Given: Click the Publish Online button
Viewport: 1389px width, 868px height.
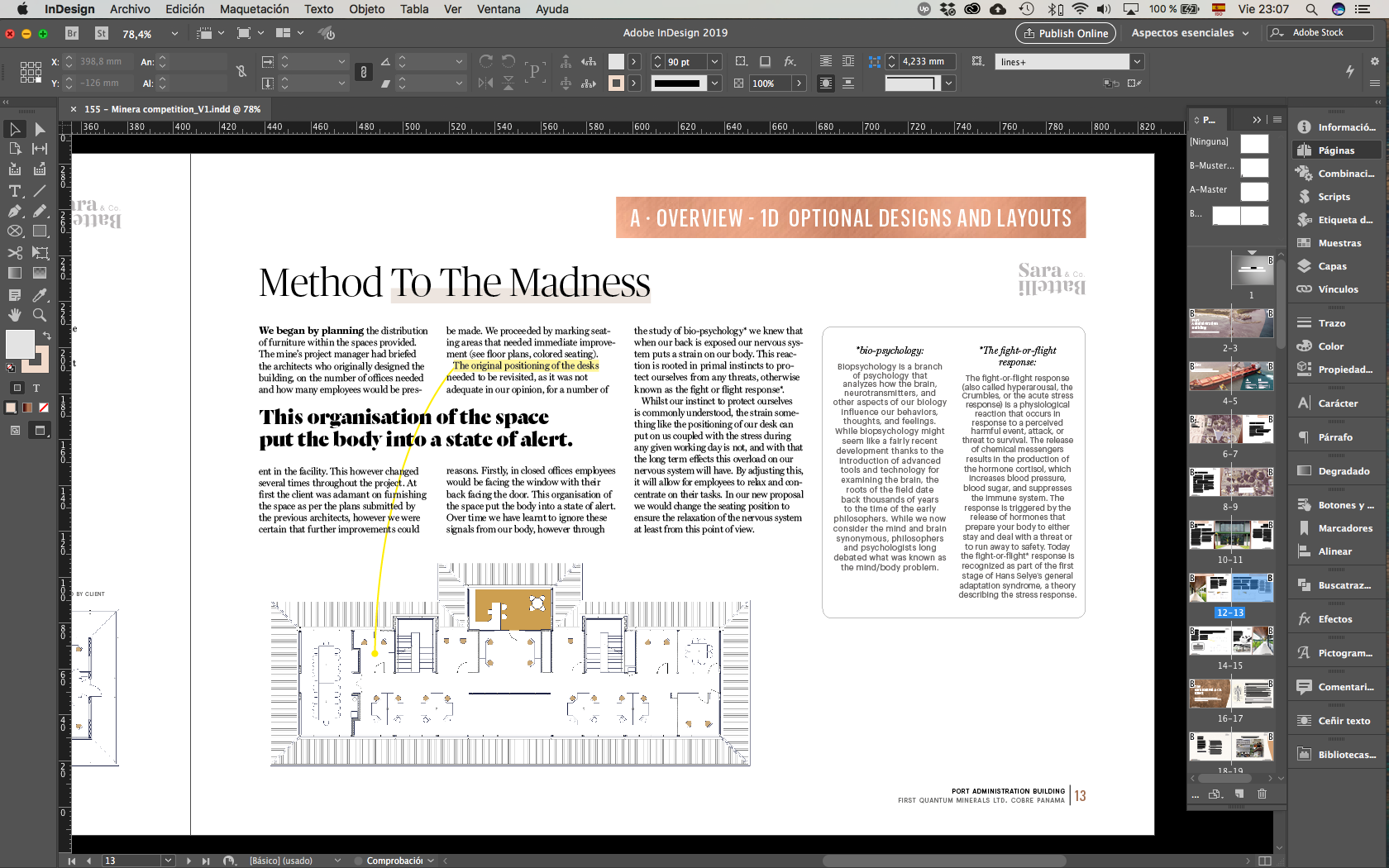Looking at the screenshot, I should click(1065, 33).
